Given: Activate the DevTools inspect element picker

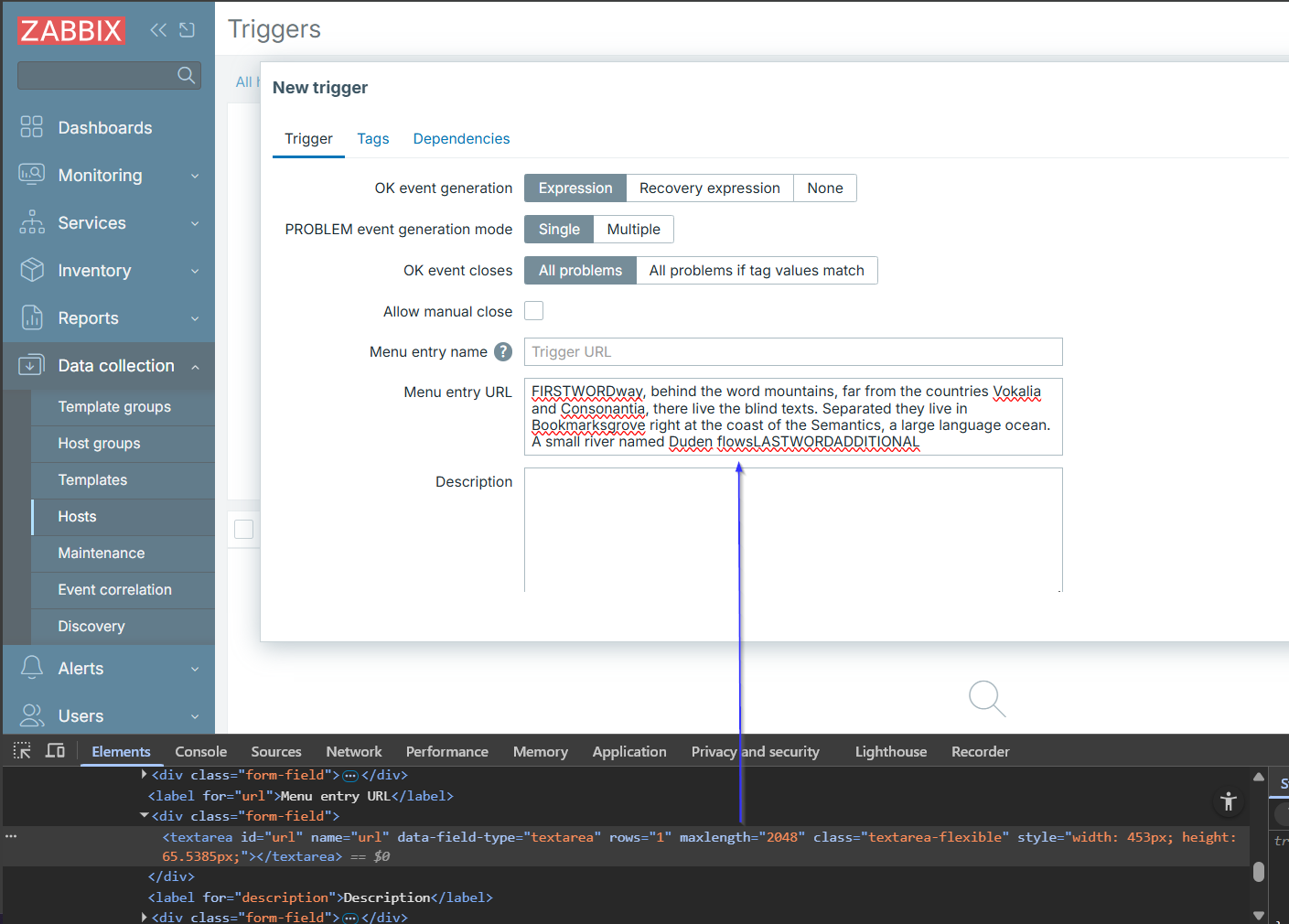Looking at the screenshot, I should [22, 751].
